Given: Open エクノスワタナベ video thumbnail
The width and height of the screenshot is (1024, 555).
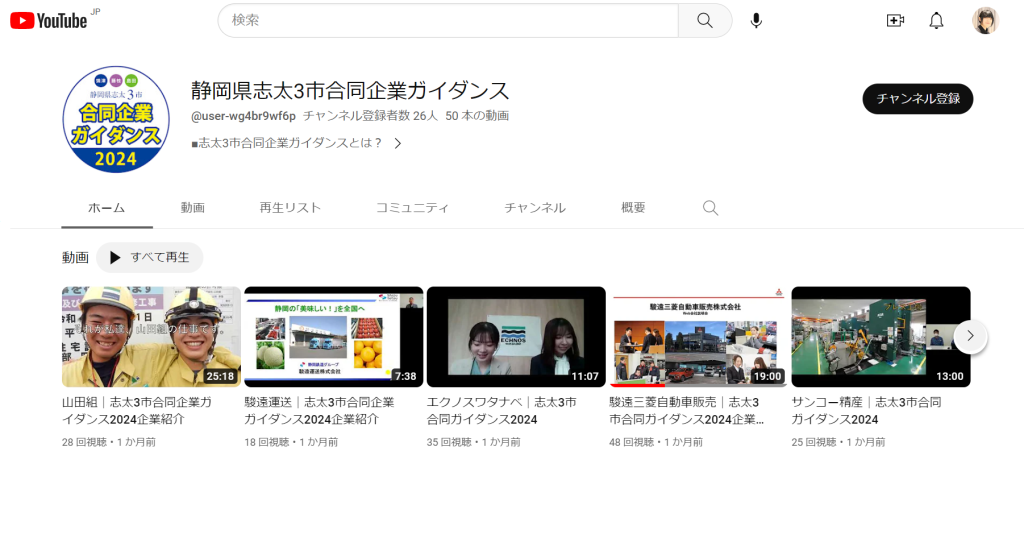Looking at the screenshot, I should click(516, 337).
